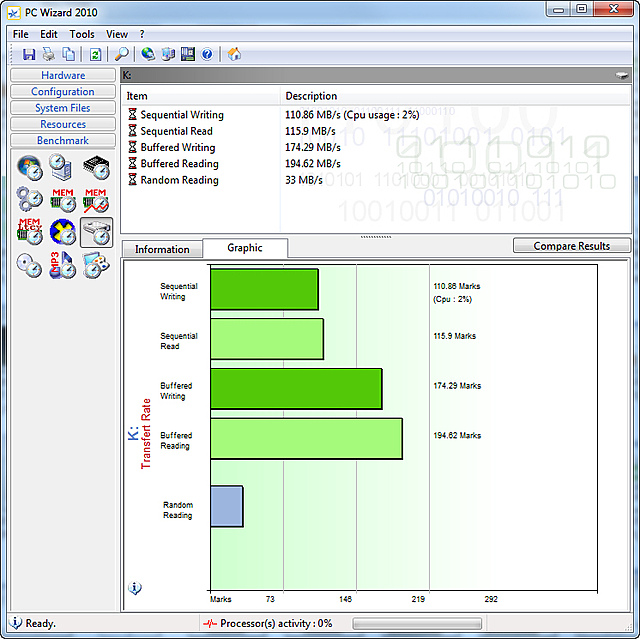
Task: Click the blue Random Reading bar
Action: 227,506
